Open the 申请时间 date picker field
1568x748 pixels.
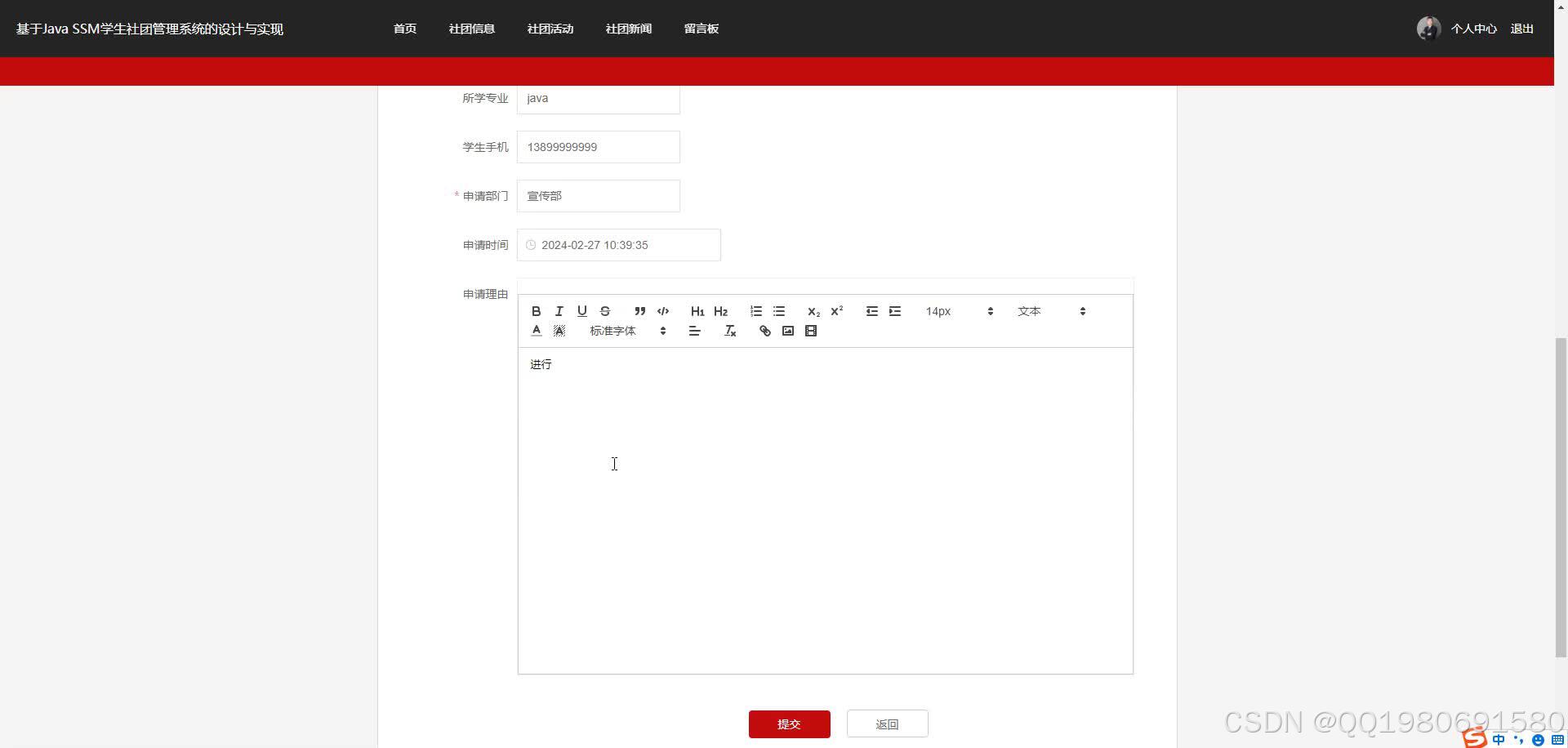click(x=618, y=245)
